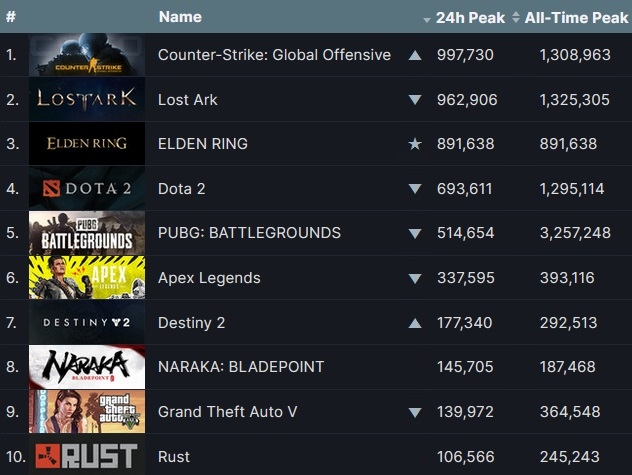Click the Rust game logo
Screen dimensions: 632x475
coord(86,456)
